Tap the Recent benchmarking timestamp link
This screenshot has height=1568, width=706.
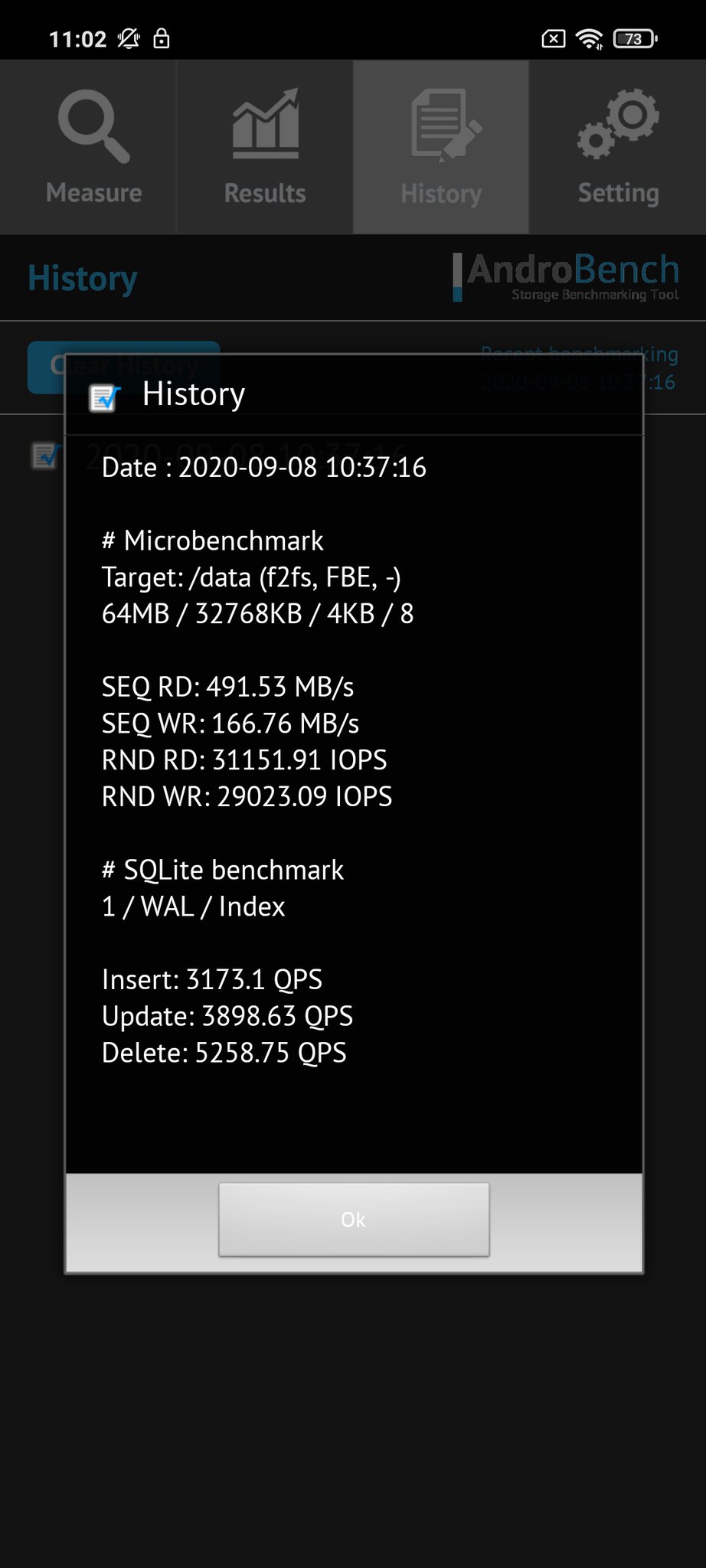pyautogui.click(x=579, y=368)
